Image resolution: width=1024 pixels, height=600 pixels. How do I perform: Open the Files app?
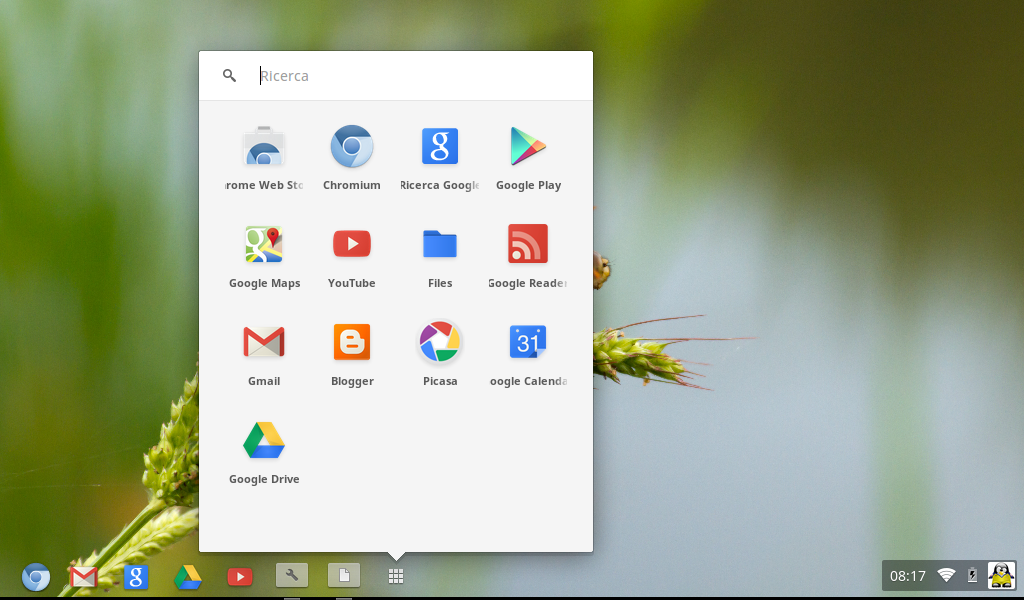(440, 244)
